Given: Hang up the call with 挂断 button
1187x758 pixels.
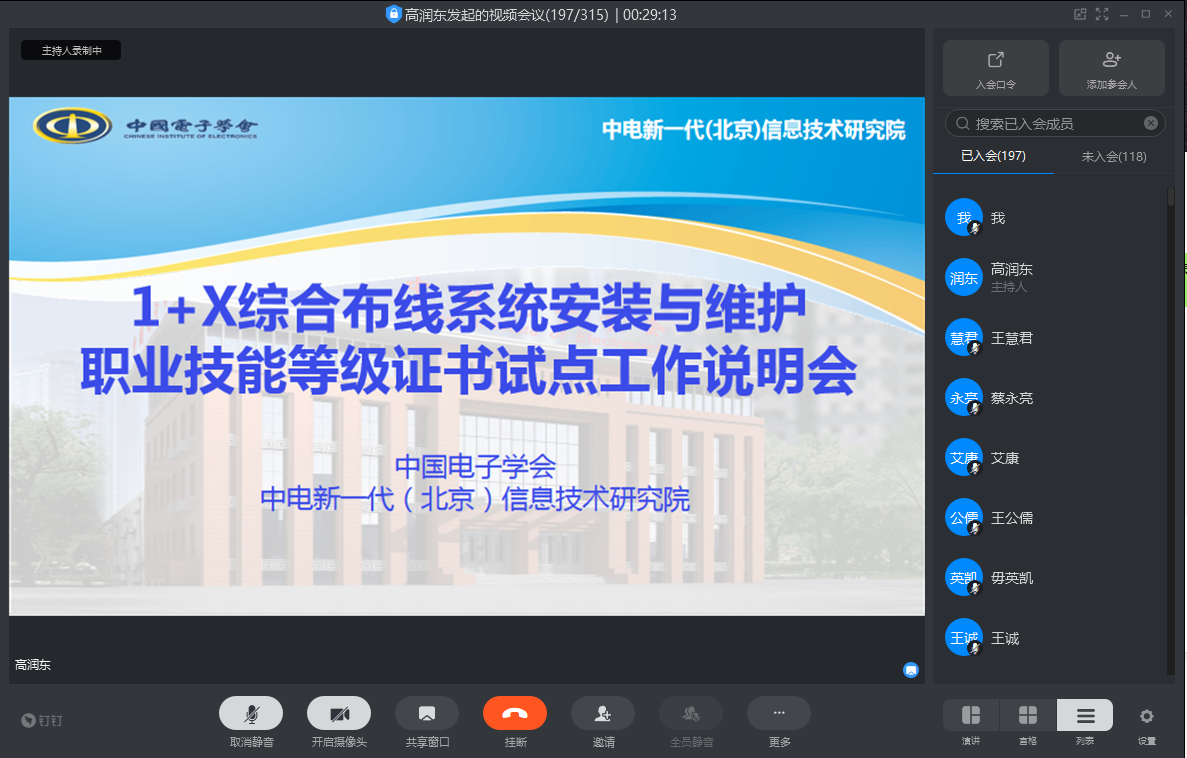Looking at the screenshot, I should [x=515, y=713].
